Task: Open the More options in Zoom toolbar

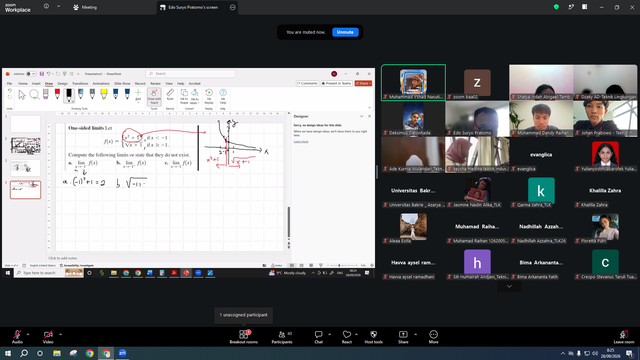Action: [x=433, y=337]
